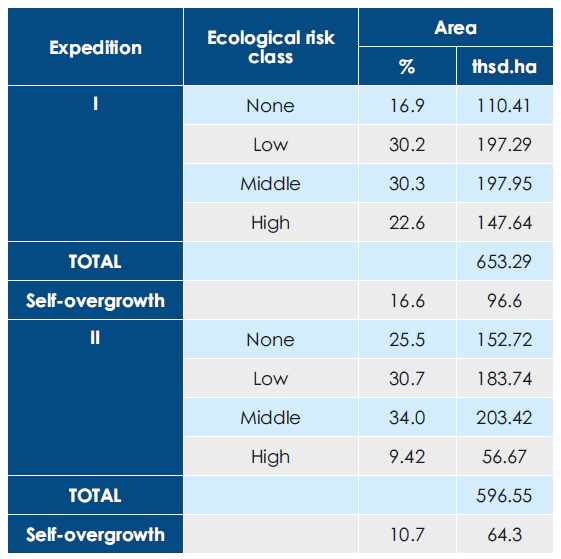Select the 30.2 percent cell
The image size is (561, 559).
[x=407, y=145]
